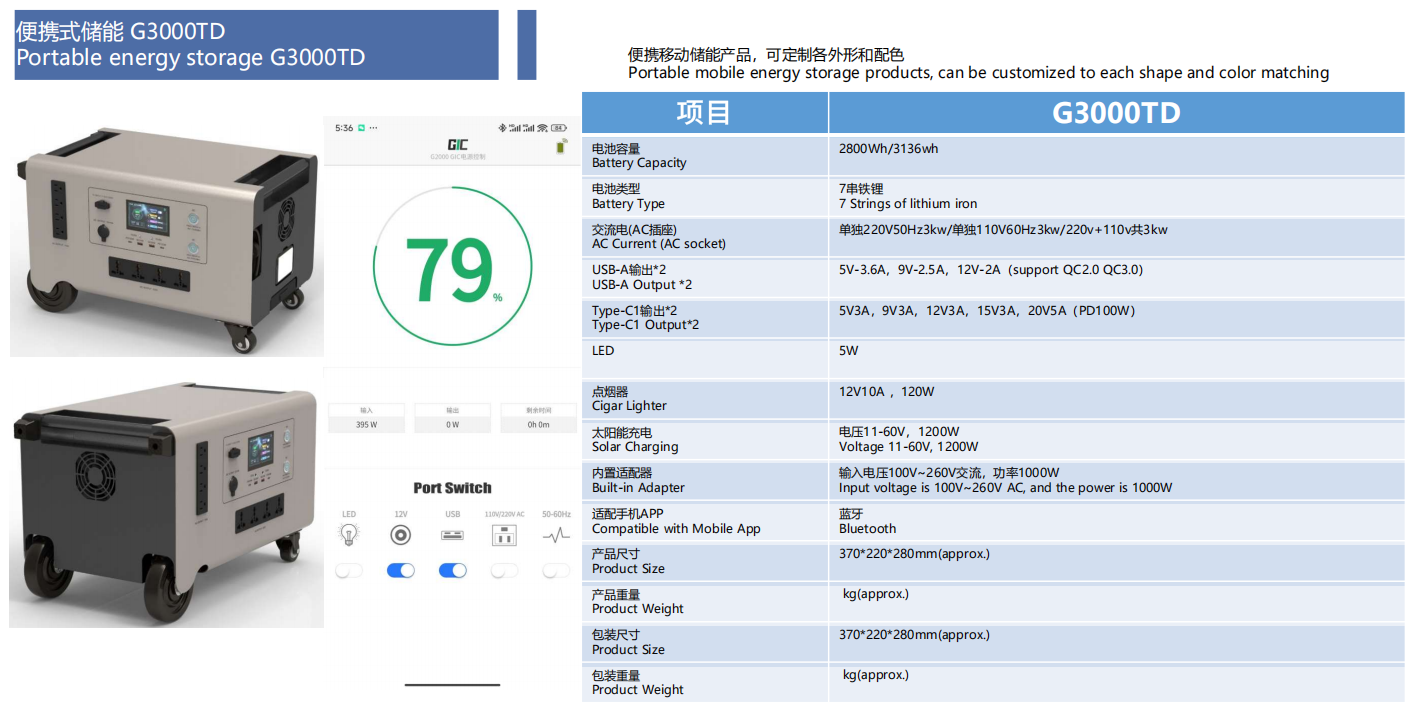Tap the battery device icon in app header
Viewport: 1418px width, 702px height.
561,147
